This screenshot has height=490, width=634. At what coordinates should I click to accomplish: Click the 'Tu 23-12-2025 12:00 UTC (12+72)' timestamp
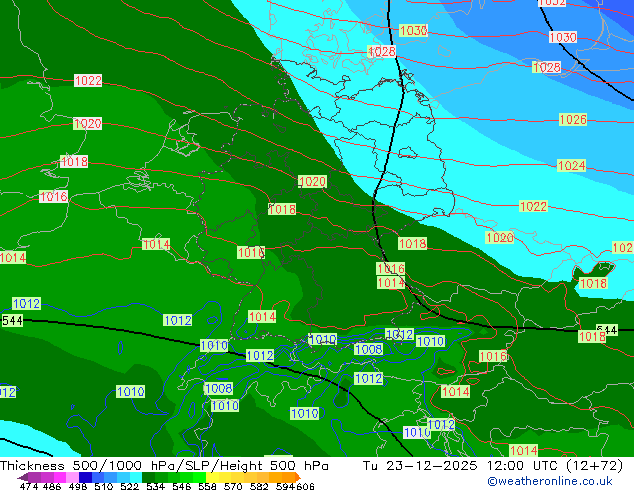coord(493,466)
